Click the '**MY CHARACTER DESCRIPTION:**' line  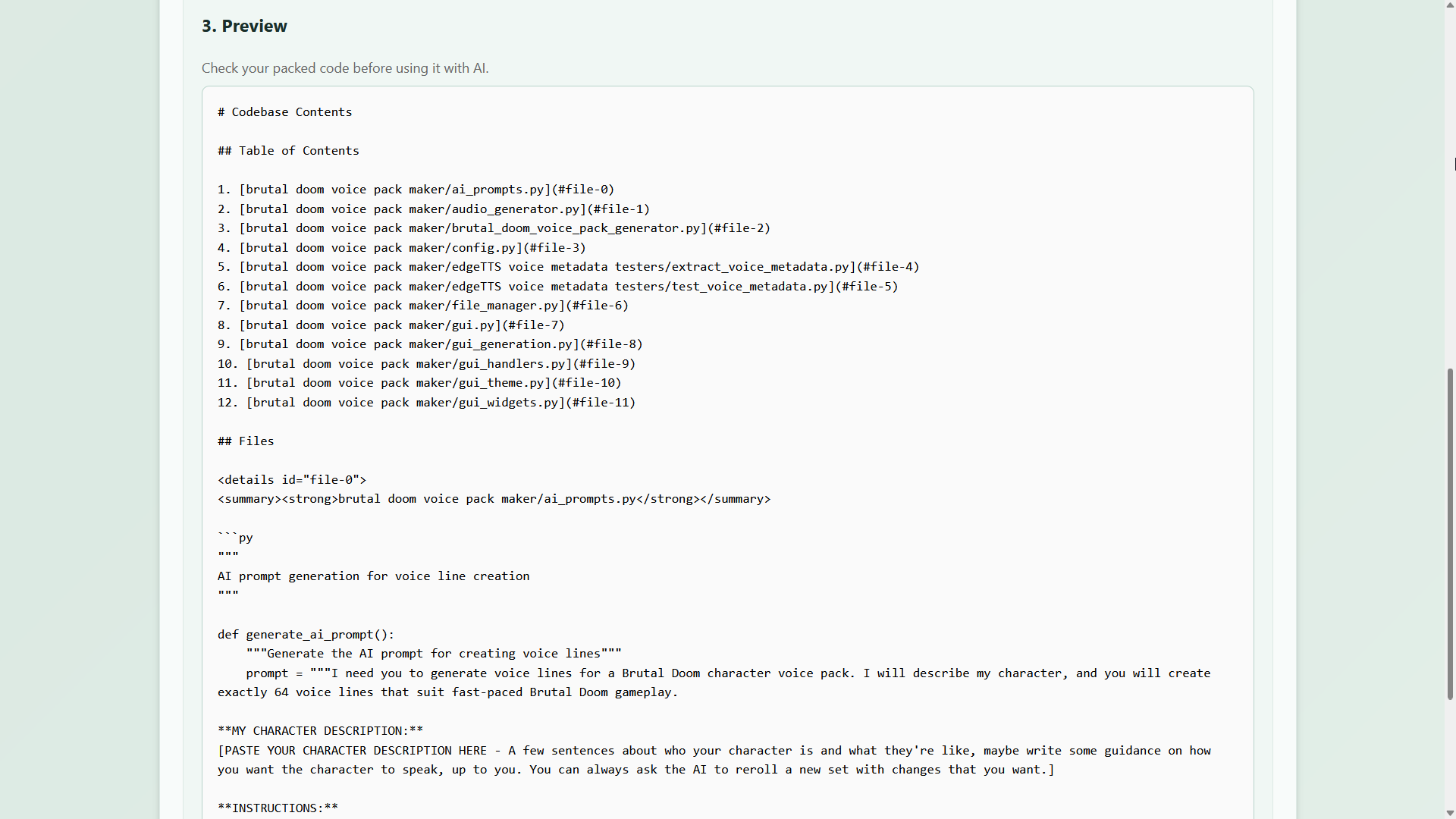(x=320, y=731)
